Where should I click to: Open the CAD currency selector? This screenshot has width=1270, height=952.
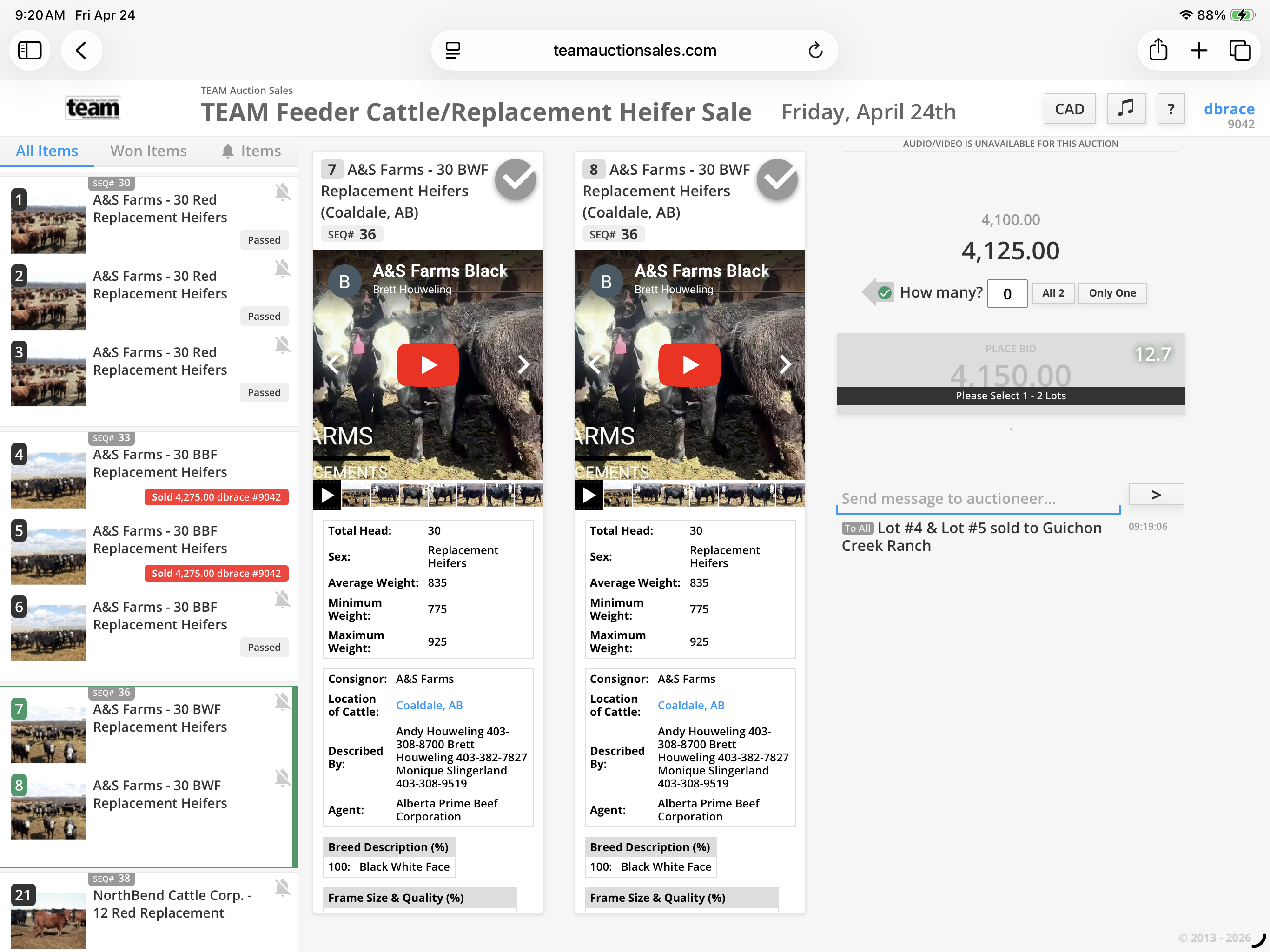[x=1070, y=108]
